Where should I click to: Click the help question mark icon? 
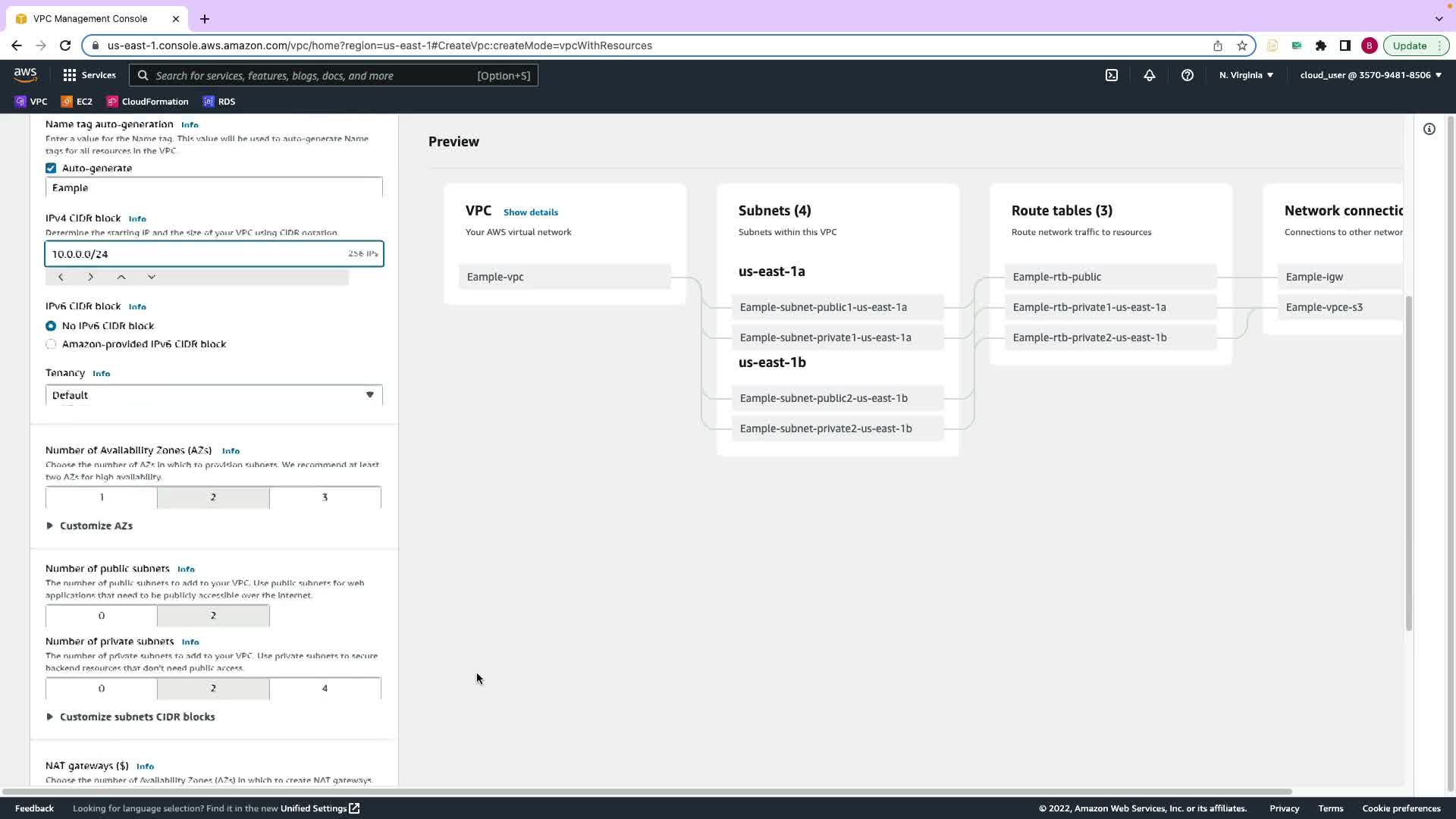click(1187, 75)
